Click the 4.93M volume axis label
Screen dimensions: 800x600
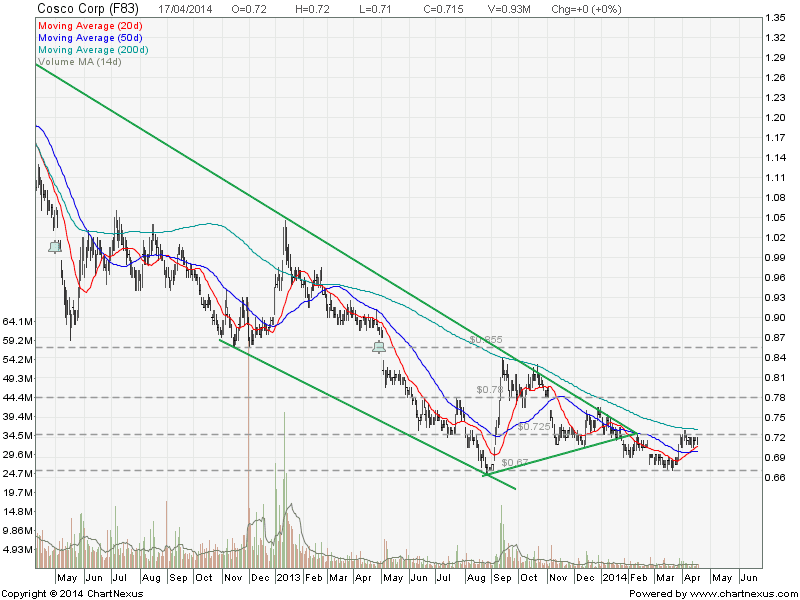pyautogui.click(x=18, y=549)
